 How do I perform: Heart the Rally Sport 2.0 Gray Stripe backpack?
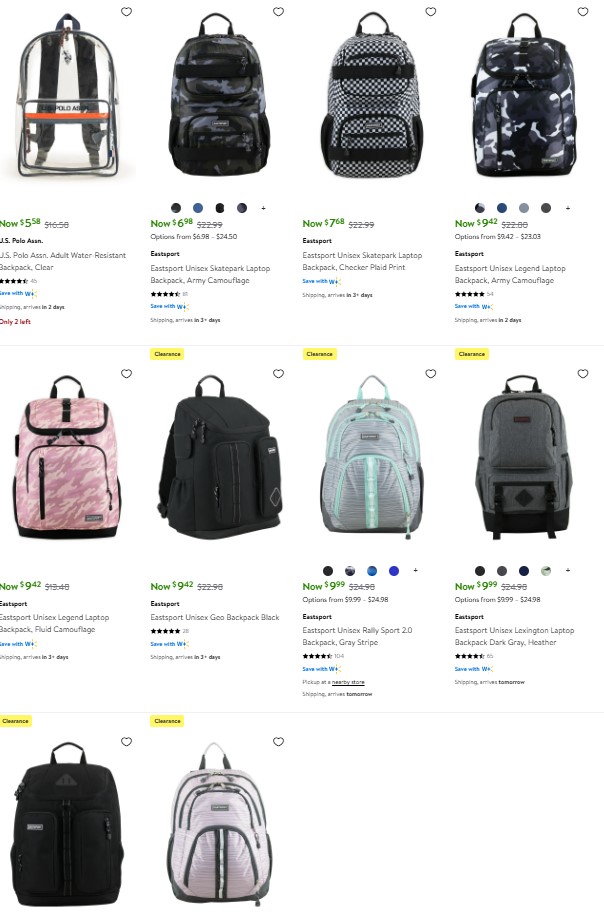[430, 374]
